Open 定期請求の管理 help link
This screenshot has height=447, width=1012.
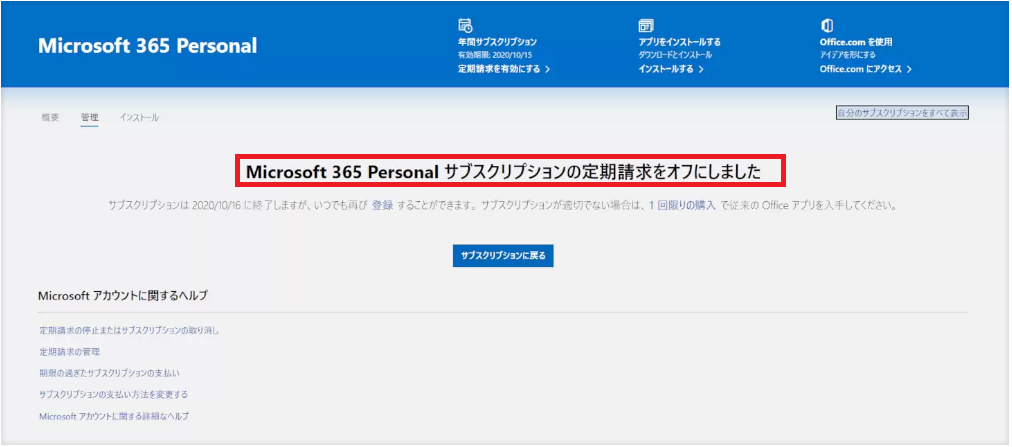point(70,352)
